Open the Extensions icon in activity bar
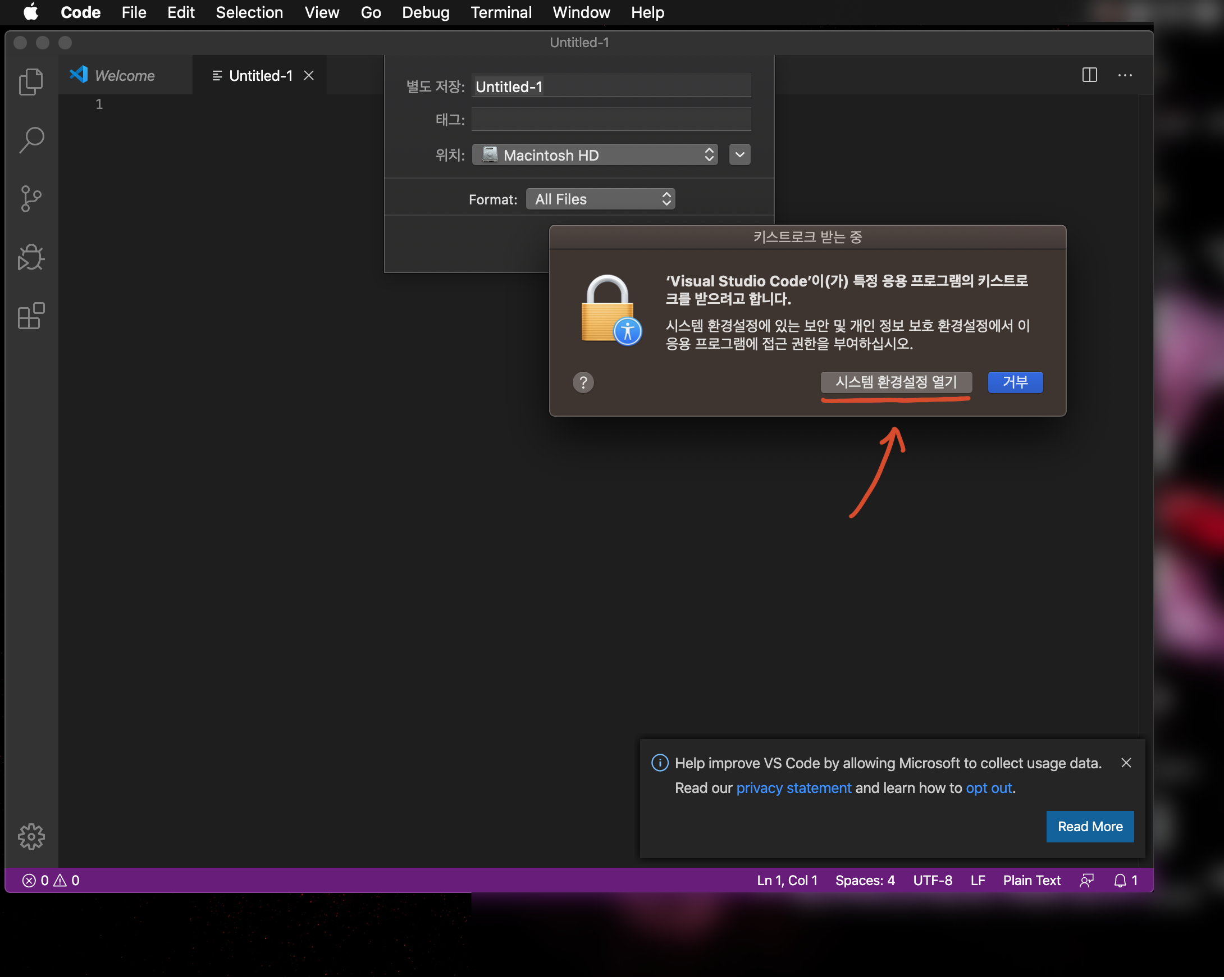1224x980 pixels. [x=31, y=316]
